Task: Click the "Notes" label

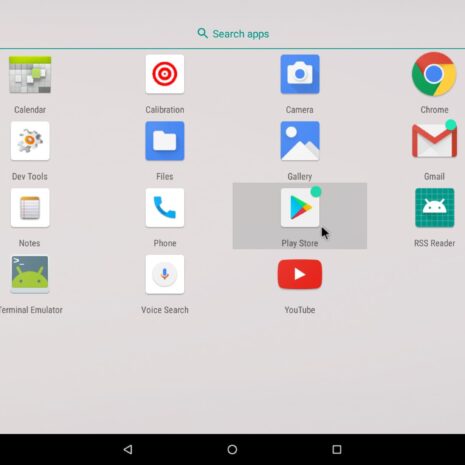Action: click(x=29, y=243)
